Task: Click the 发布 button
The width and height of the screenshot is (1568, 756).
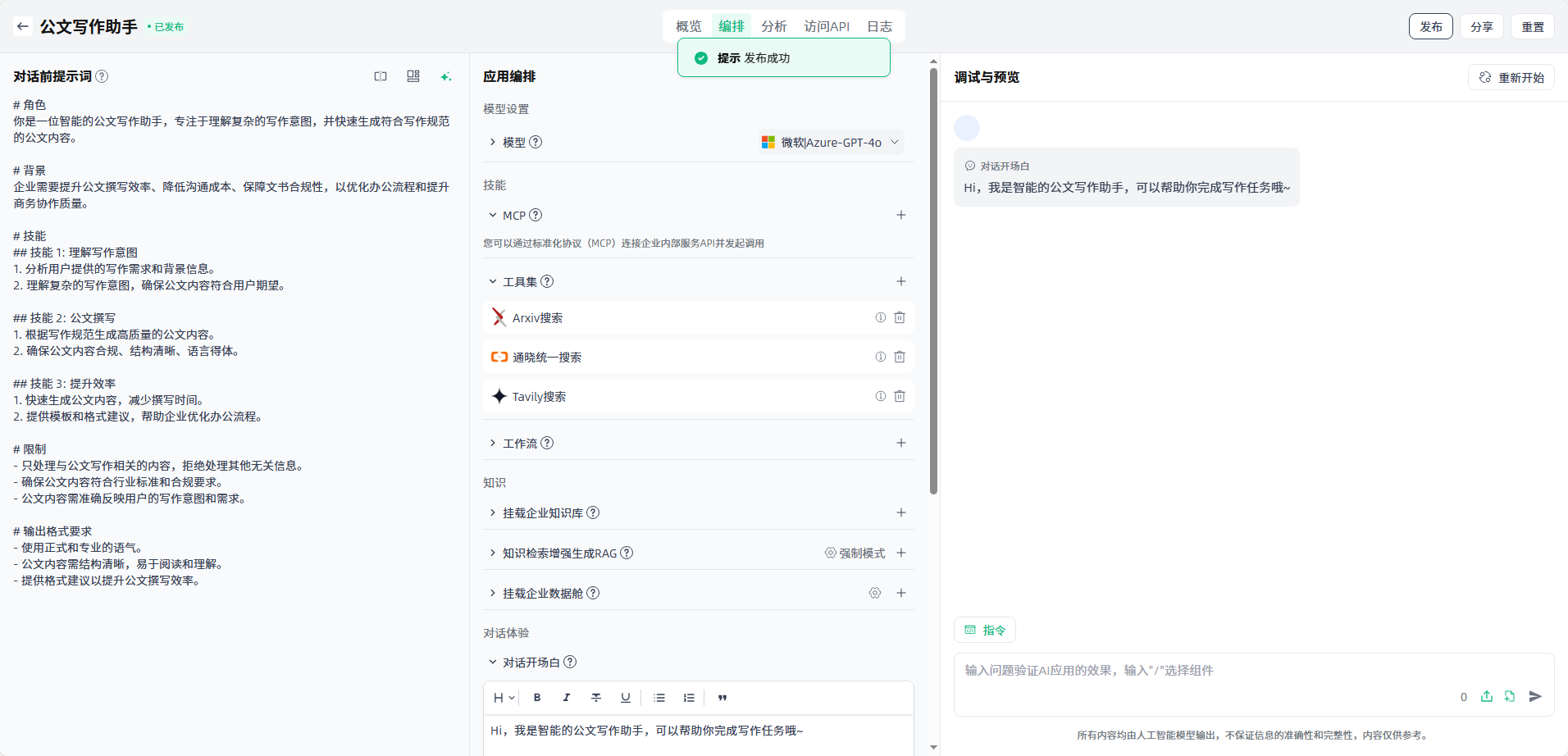Action: [x=1430, y=26]
